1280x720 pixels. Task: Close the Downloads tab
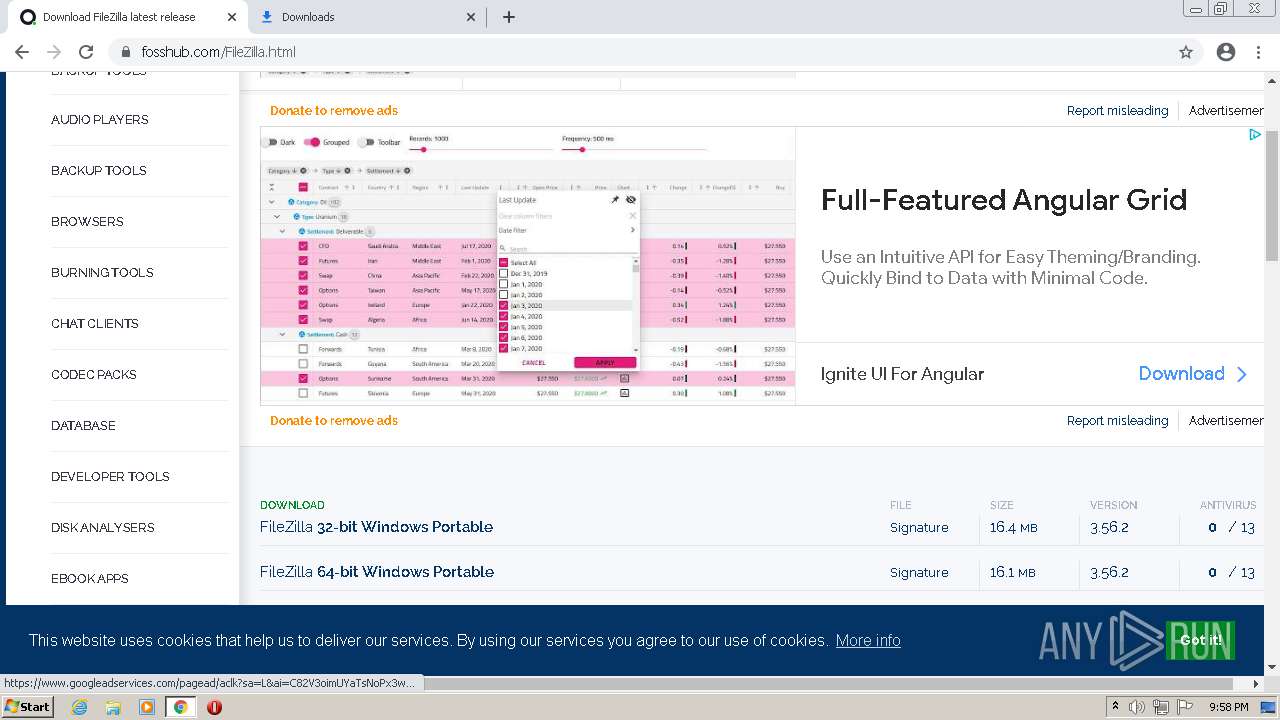[472, 17]
